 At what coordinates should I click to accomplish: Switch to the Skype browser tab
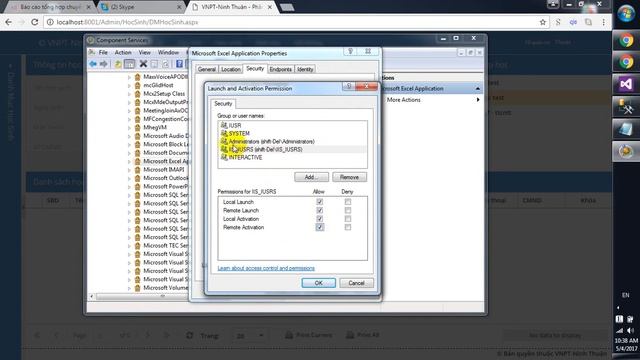click(x=141, y=7)
